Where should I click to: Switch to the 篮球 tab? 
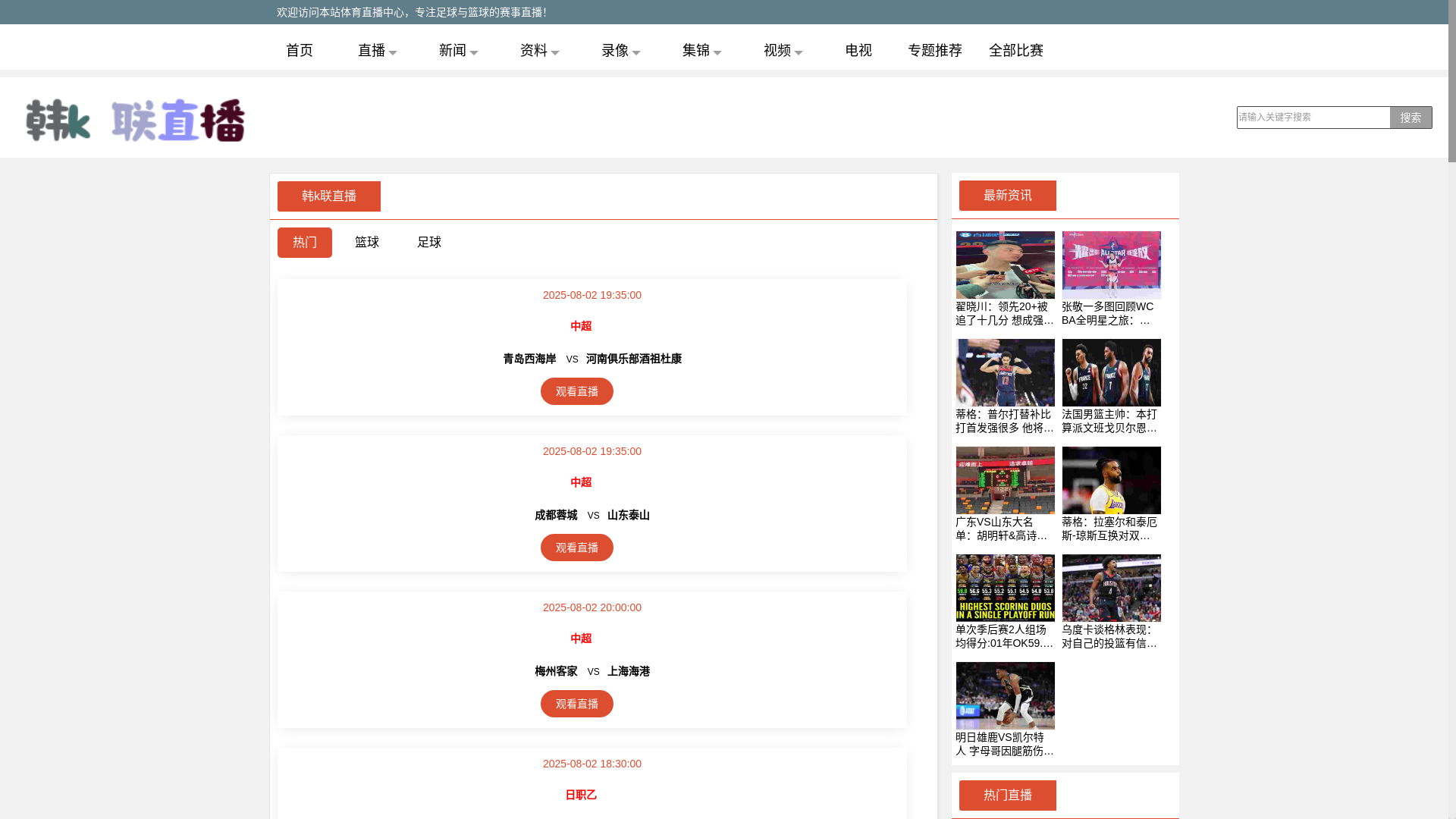tap(367, 243)
